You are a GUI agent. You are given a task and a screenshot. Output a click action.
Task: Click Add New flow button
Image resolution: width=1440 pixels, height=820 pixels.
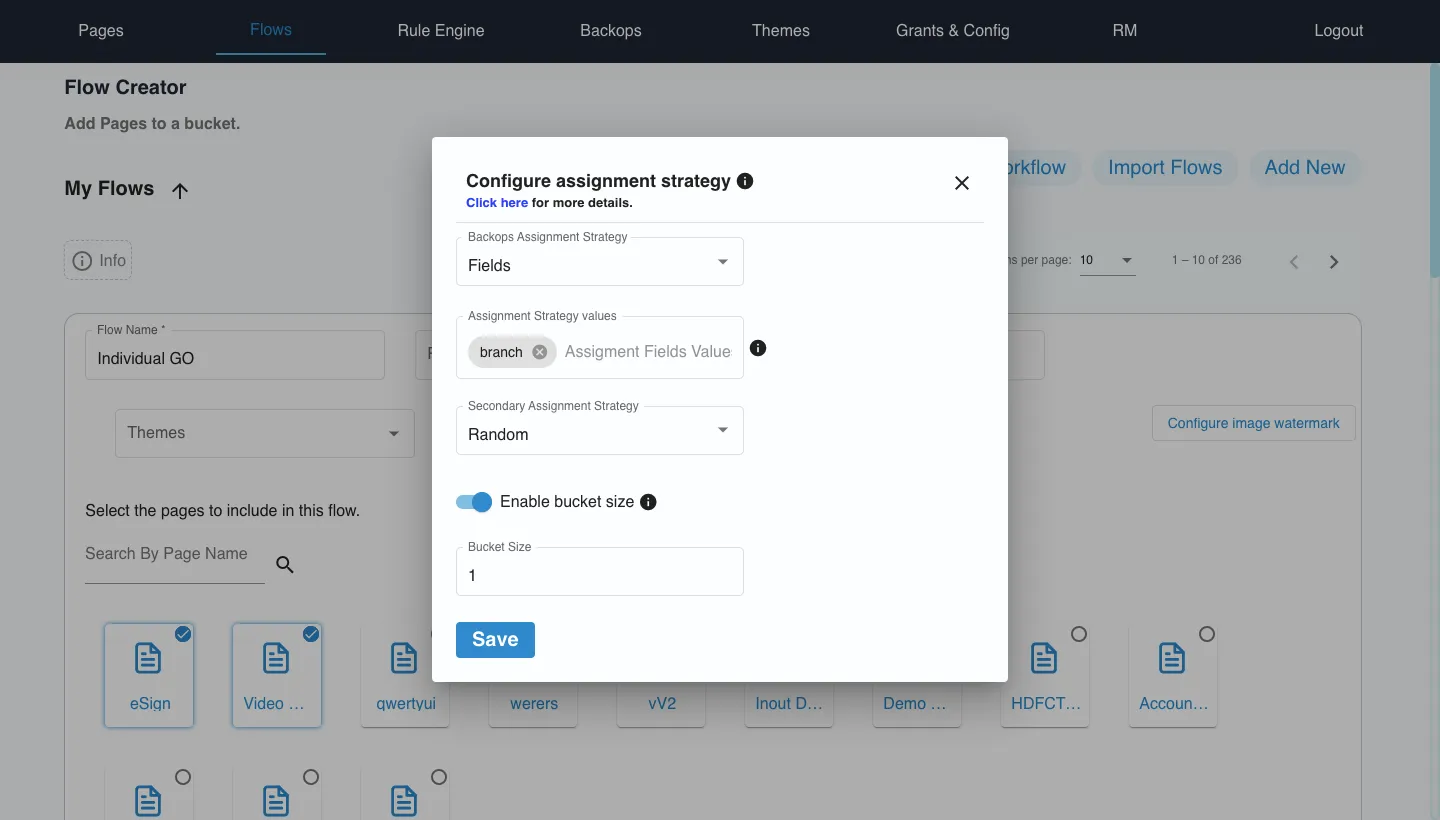tap(1305, 168)
